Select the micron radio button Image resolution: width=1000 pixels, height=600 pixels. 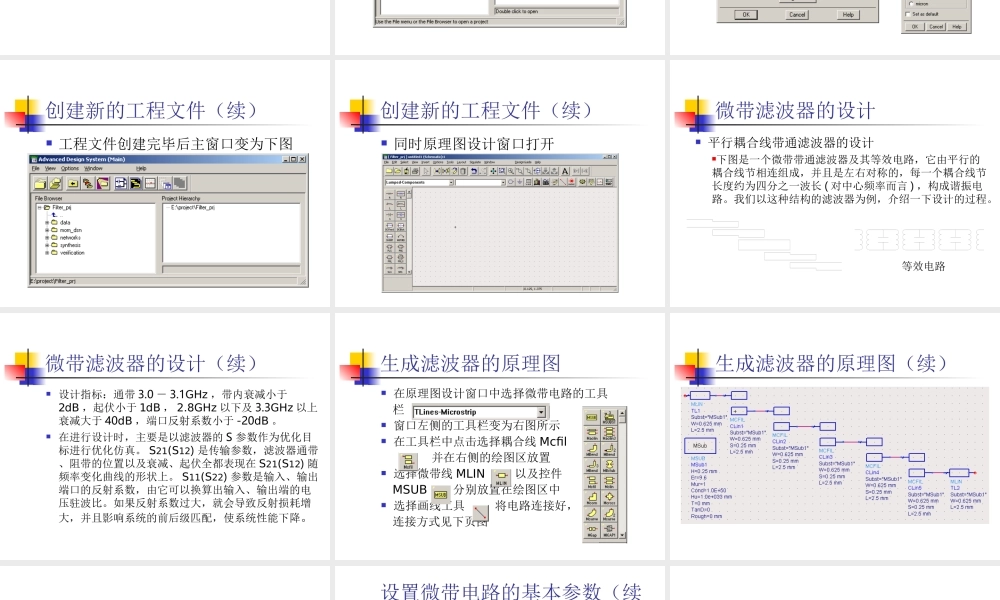911,3
